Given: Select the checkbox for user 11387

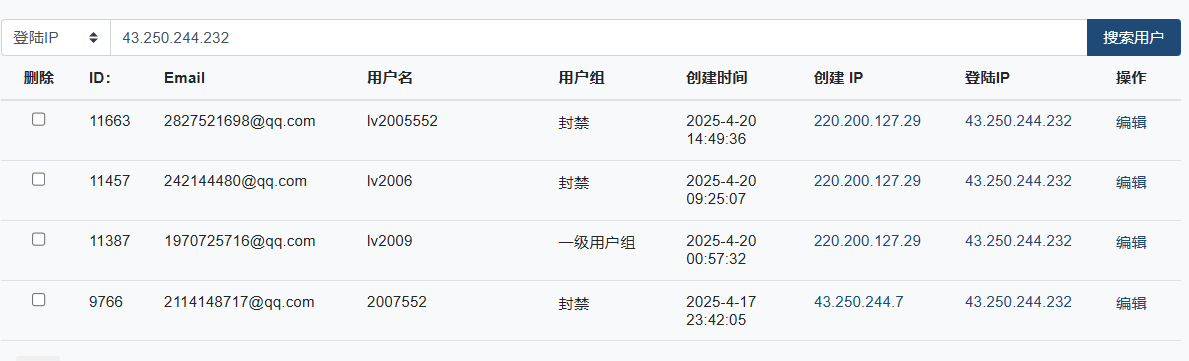Looking at the screenshot, I should click(x=39, y=239).
